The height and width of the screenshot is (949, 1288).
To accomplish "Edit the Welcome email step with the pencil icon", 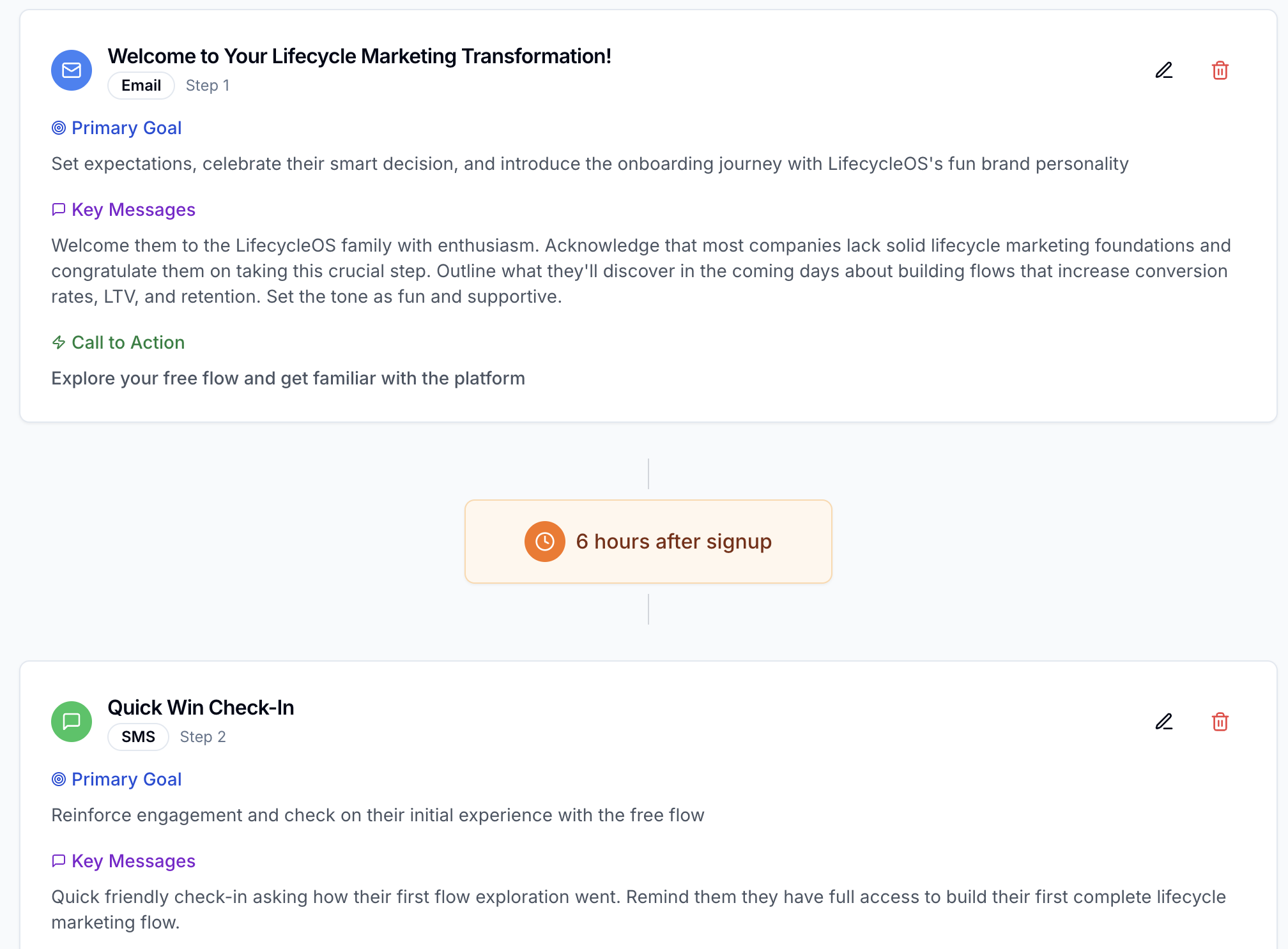I will tap(1164, 70).
